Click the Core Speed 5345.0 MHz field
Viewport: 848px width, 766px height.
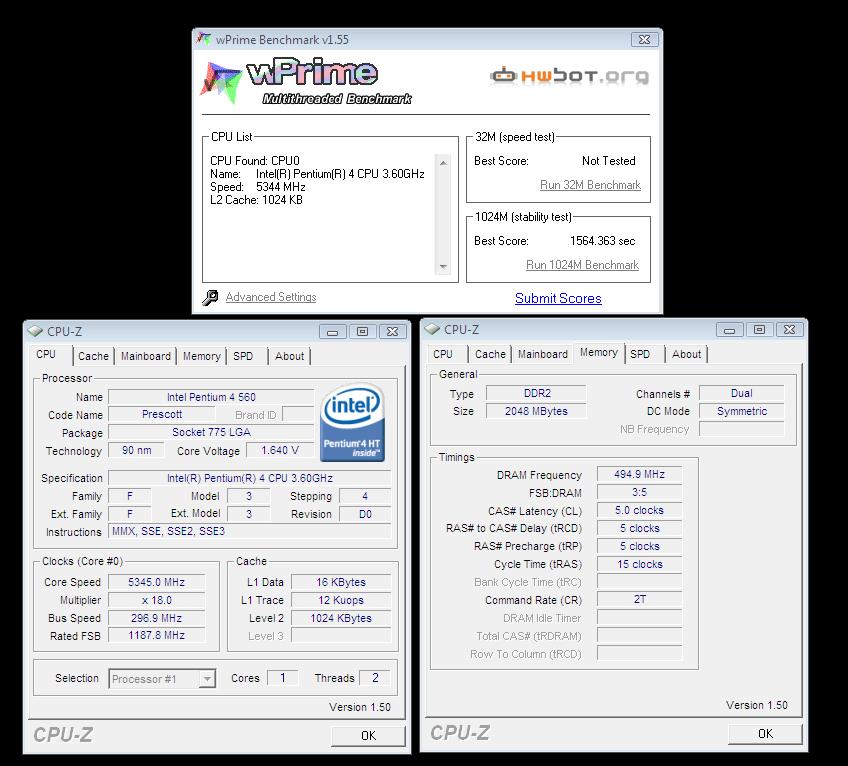156,582
